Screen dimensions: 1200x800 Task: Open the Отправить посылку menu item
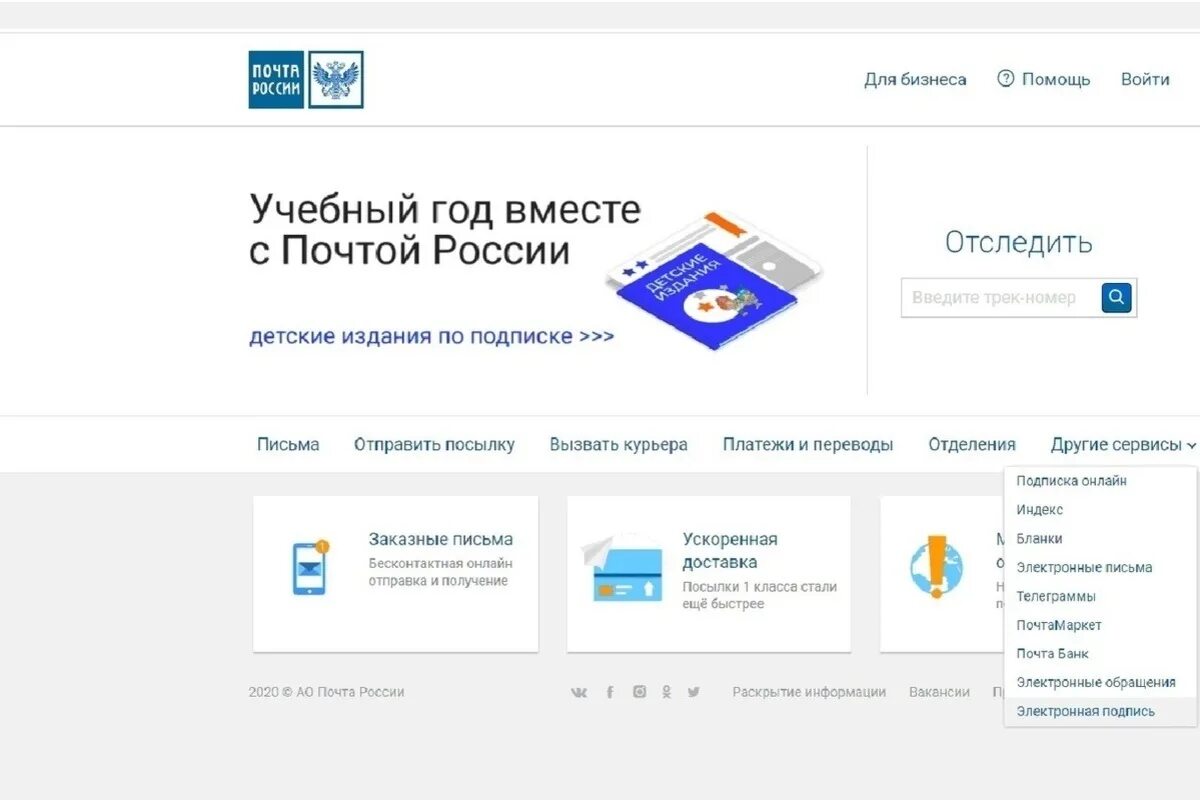[x=434, y=445]
